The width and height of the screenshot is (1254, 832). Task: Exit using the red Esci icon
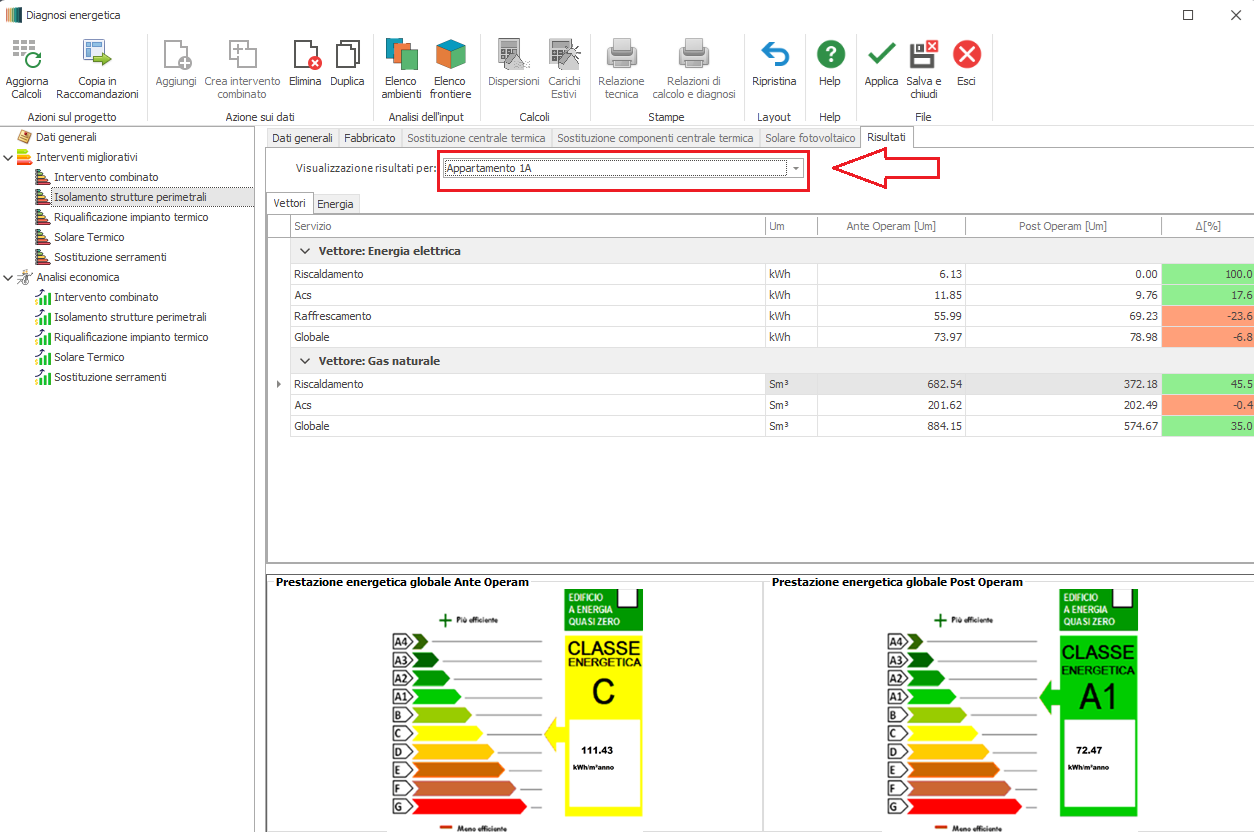pos(966,55)
